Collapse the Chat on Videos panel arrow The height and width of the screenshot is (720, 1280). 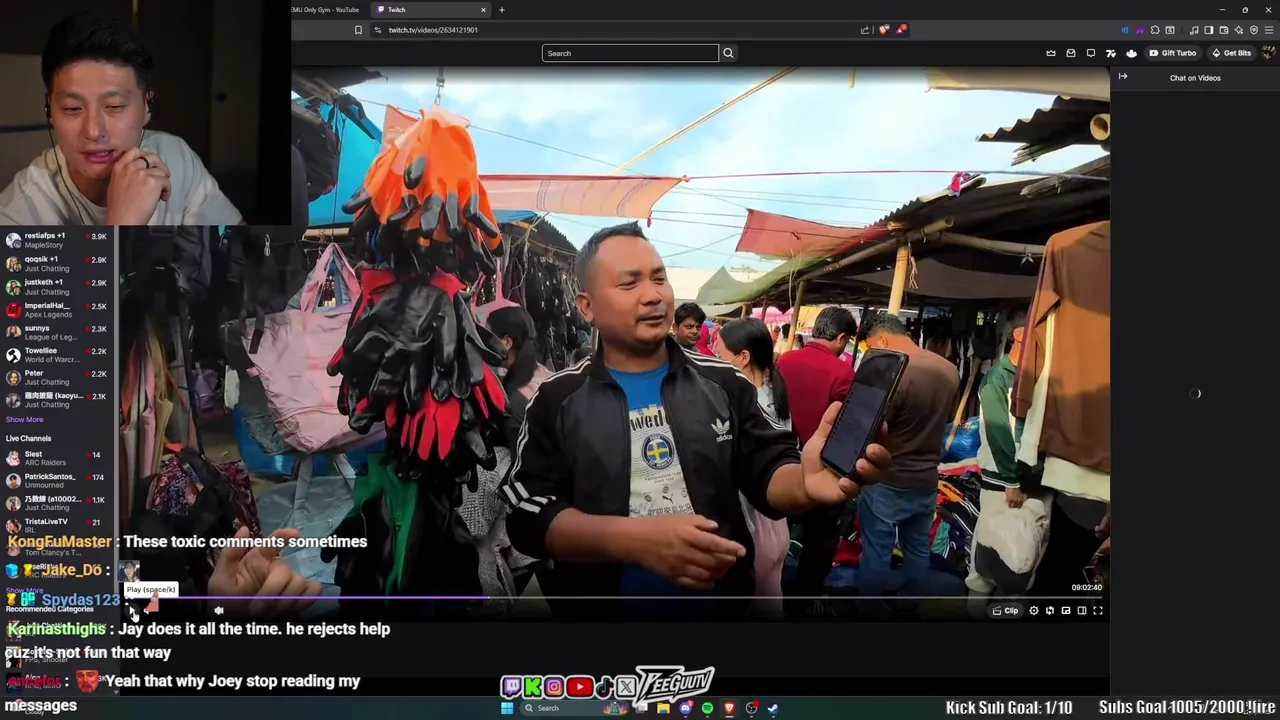[x=1123, y=77]
